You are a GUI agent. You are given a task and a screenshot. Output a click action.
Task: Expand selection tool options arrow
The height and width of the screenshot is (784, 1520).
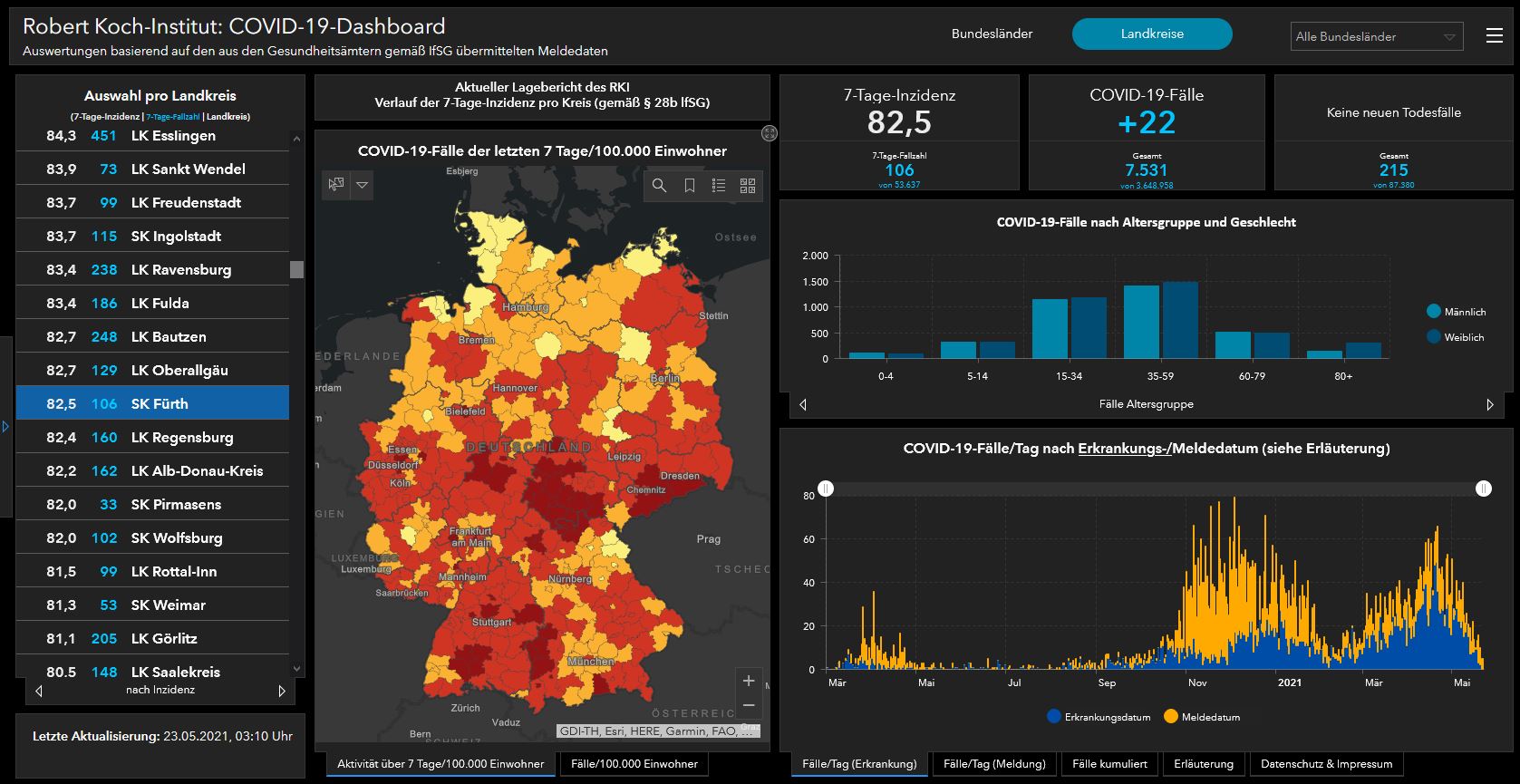[362, 185]
